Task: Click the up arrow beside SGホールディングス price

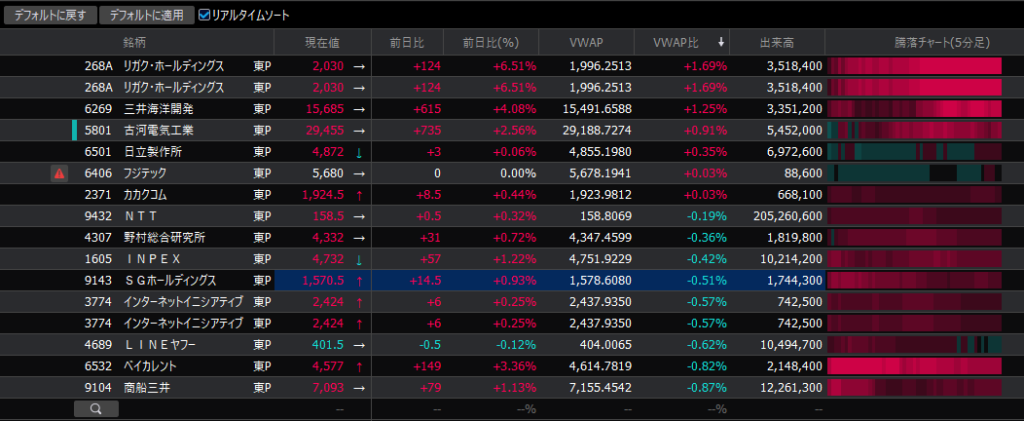Action: pyautogui.click(x=359, y=281)
